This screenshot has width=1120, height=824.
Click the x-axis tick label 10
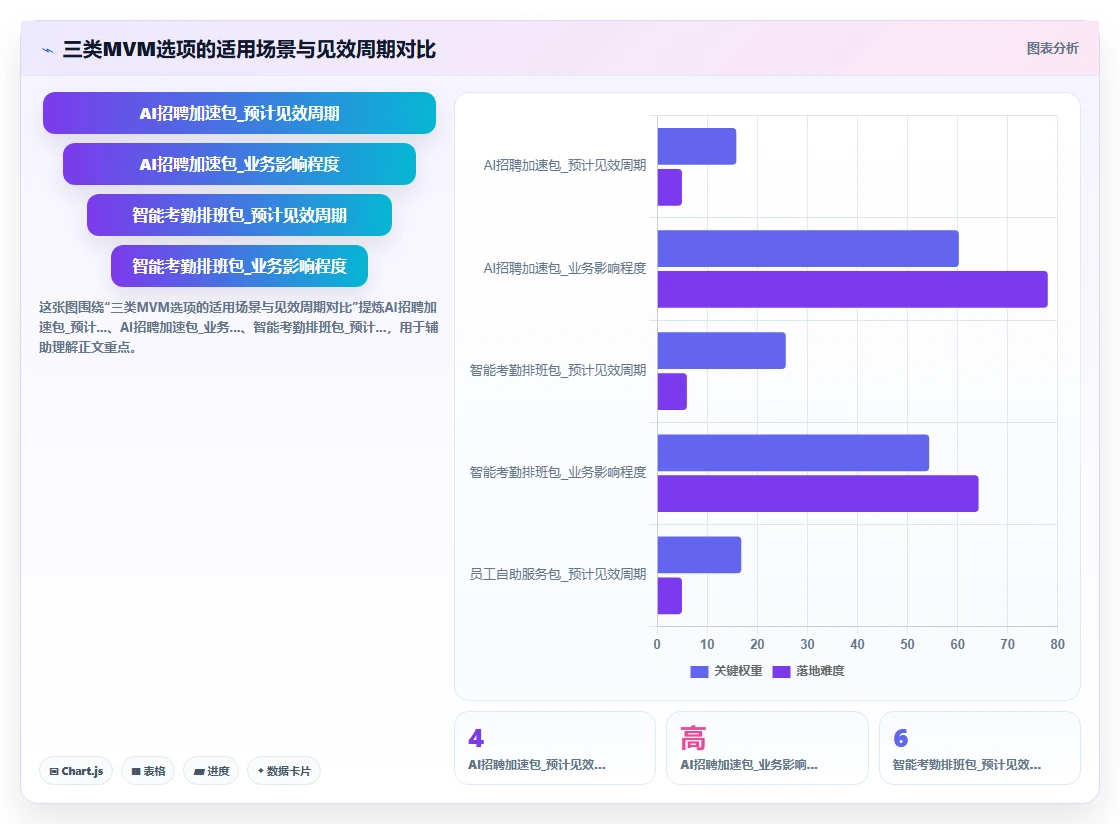(x=707, y=644)
